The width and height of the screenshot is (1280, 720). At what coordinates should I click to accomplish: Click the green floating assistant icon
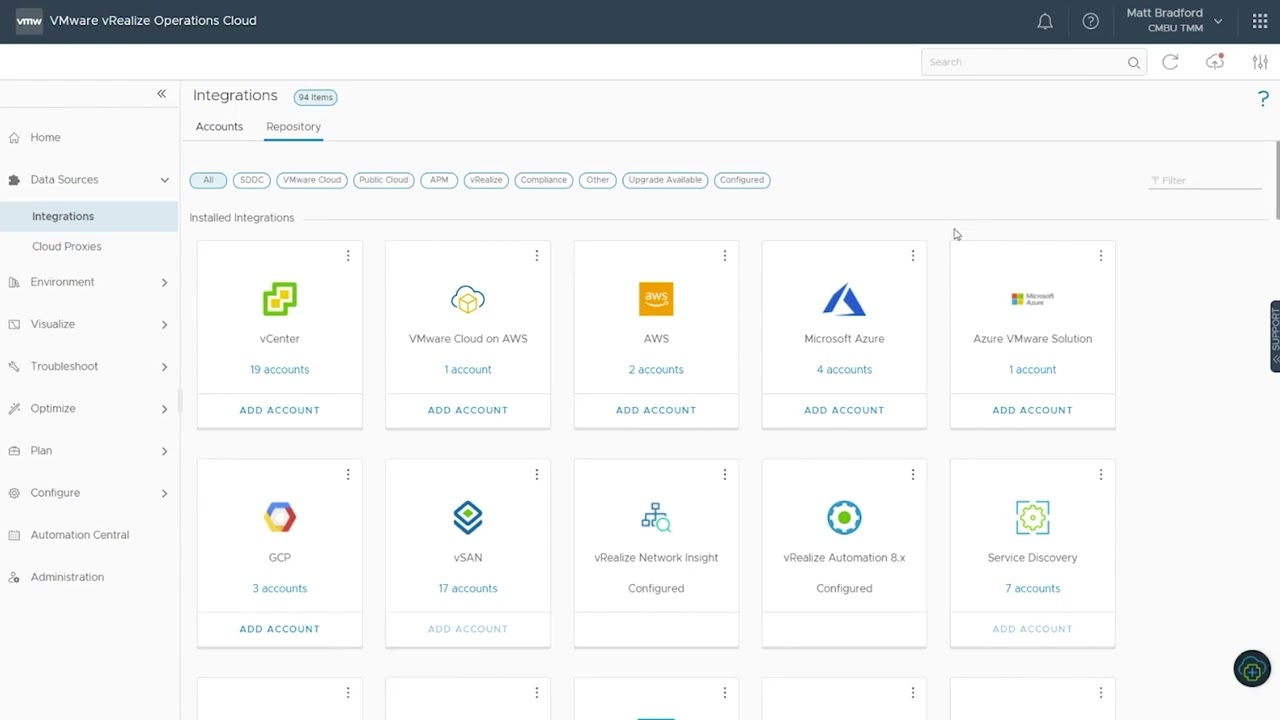(x=1252, y=668)
